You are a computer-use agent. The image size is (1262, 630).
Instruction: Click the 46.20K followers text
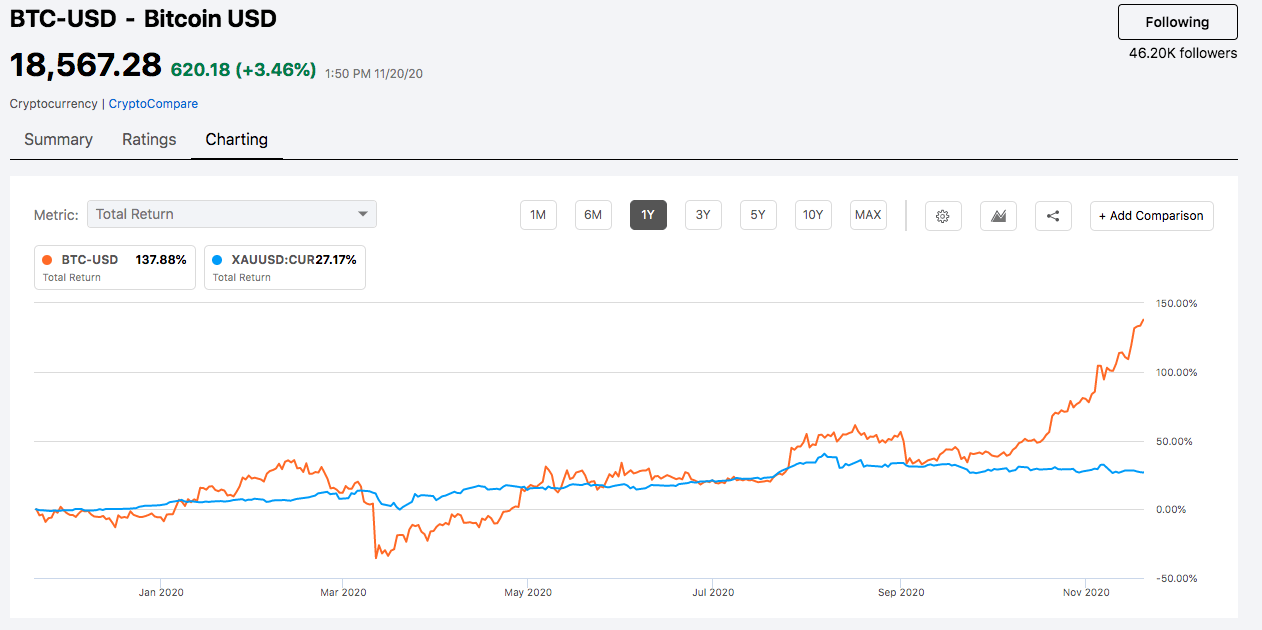click(x=1183, y=53)
